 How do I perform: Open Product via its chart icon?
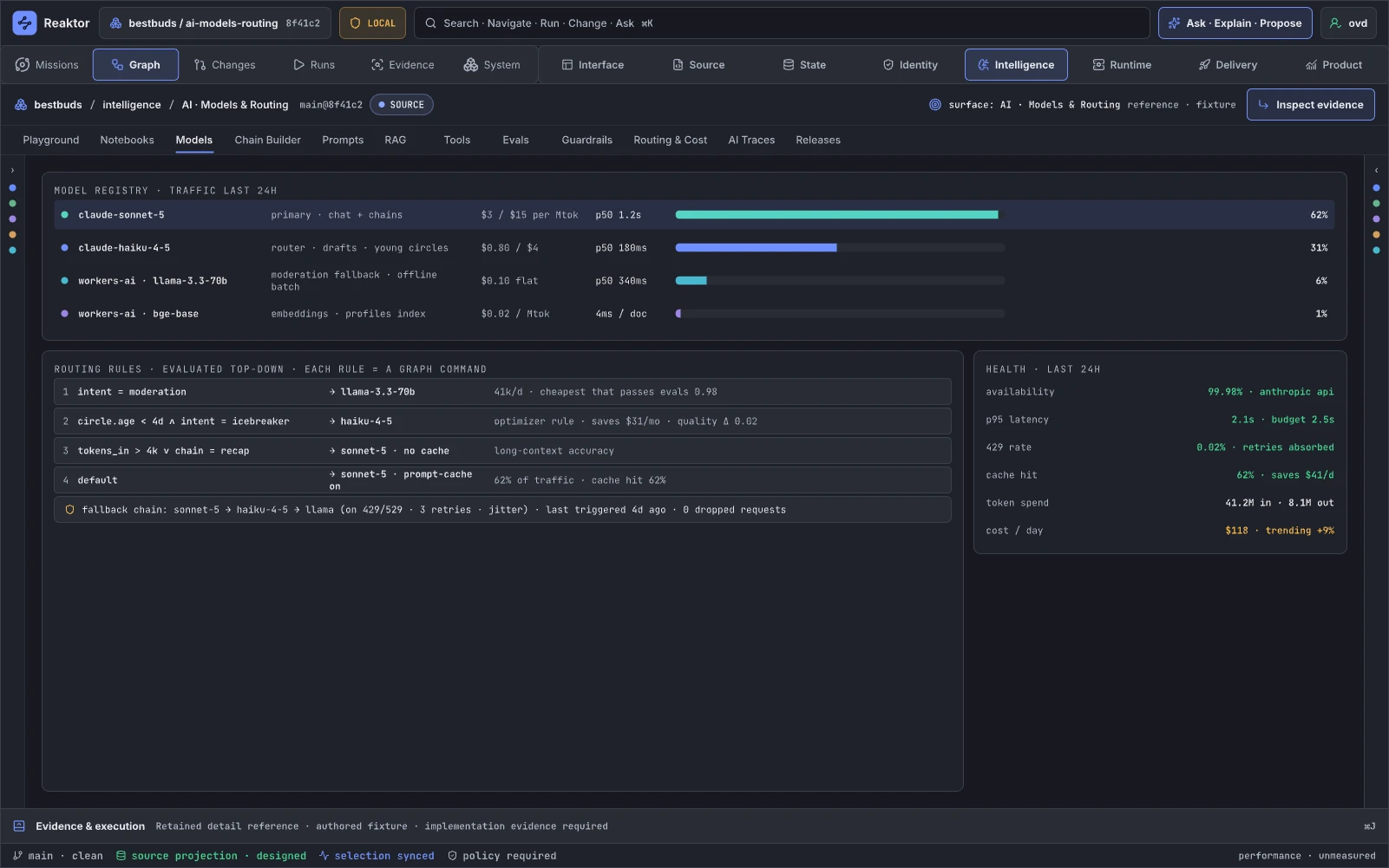1312,65
